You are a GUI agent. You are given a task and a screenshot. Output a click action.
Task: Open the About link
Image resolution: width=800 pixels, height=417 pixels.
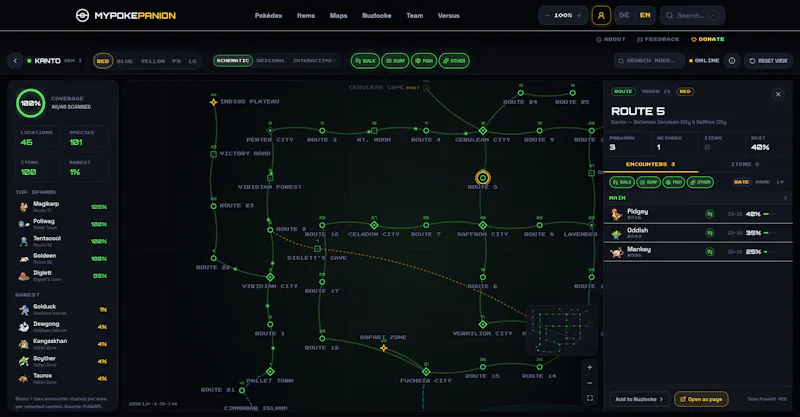tap(611, 39)
